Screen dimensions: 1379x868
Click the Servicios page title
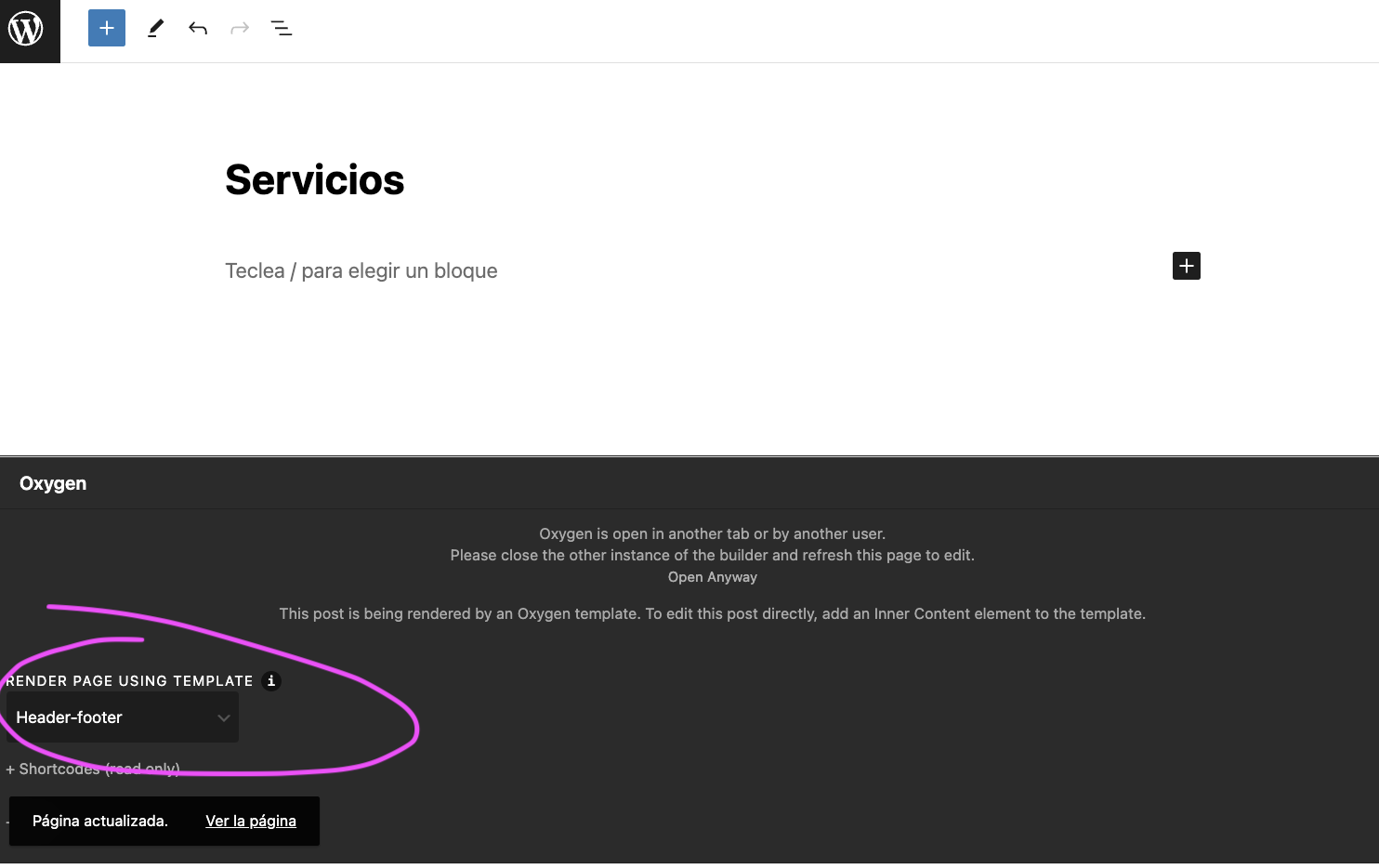pyautogui.click(x=314, y=179)
